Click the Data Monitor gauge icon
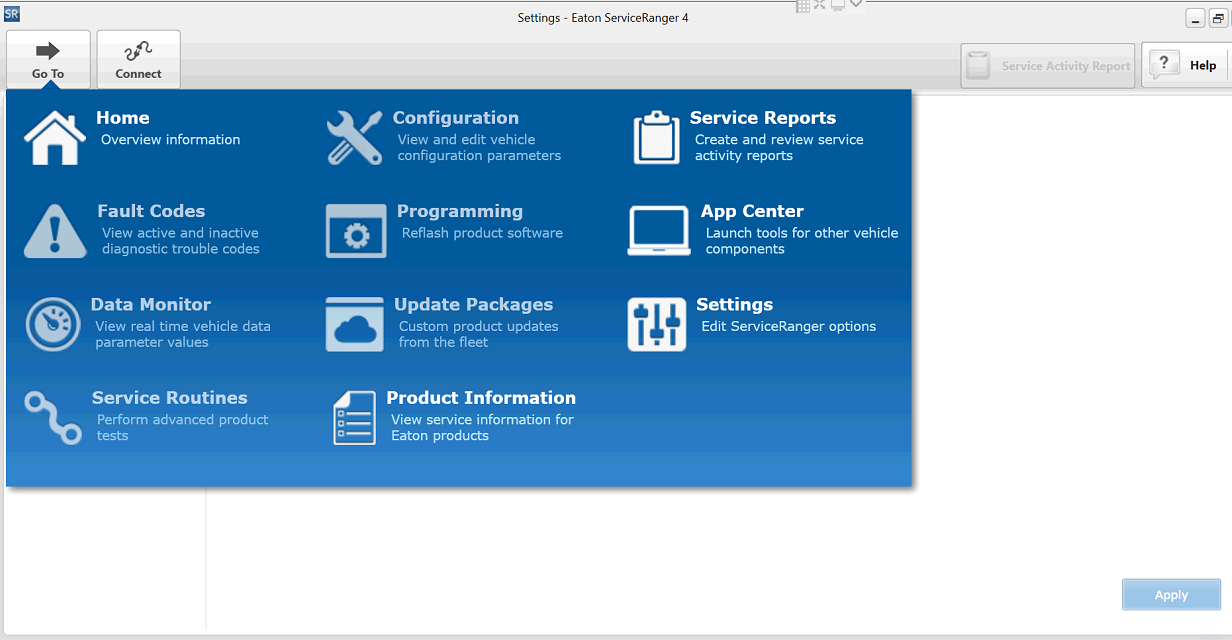Viewport: 1232px width, 640px height. pos(53,324)
